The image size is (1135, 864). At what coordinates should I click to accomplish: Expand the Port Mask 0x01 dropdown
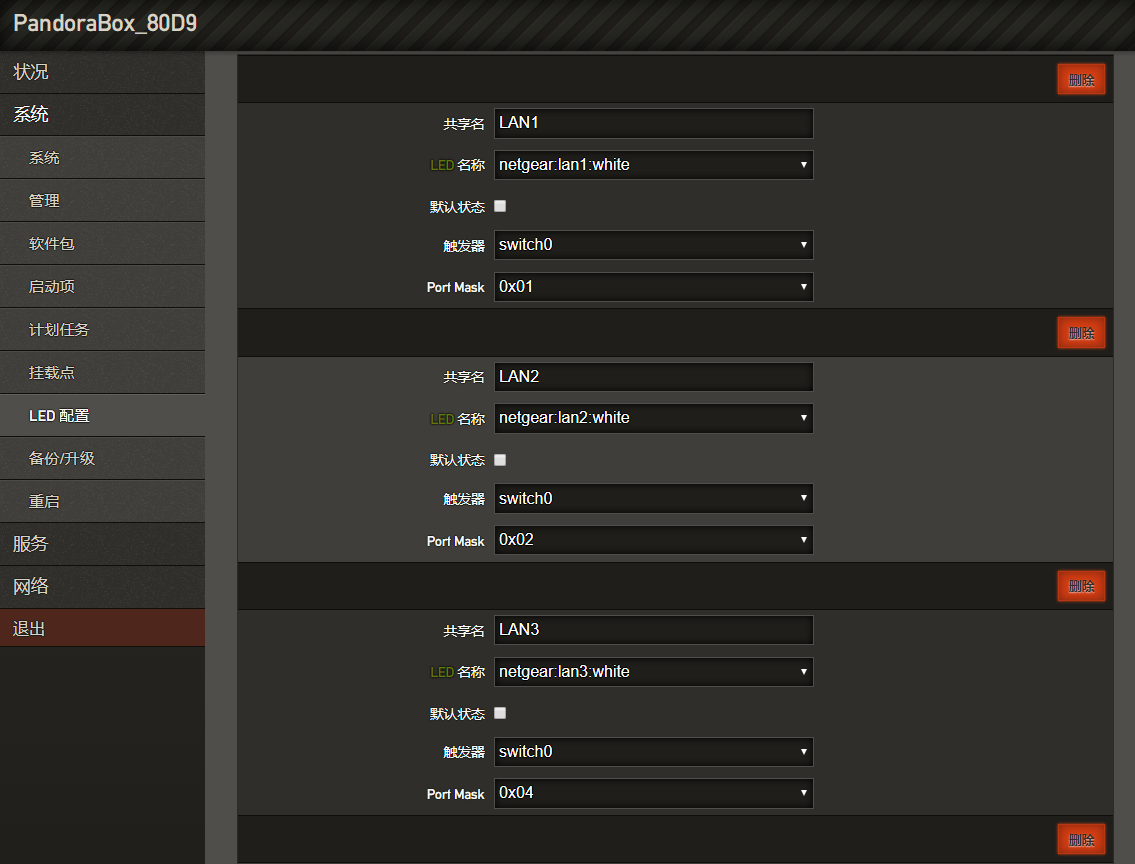pos(654,287)
